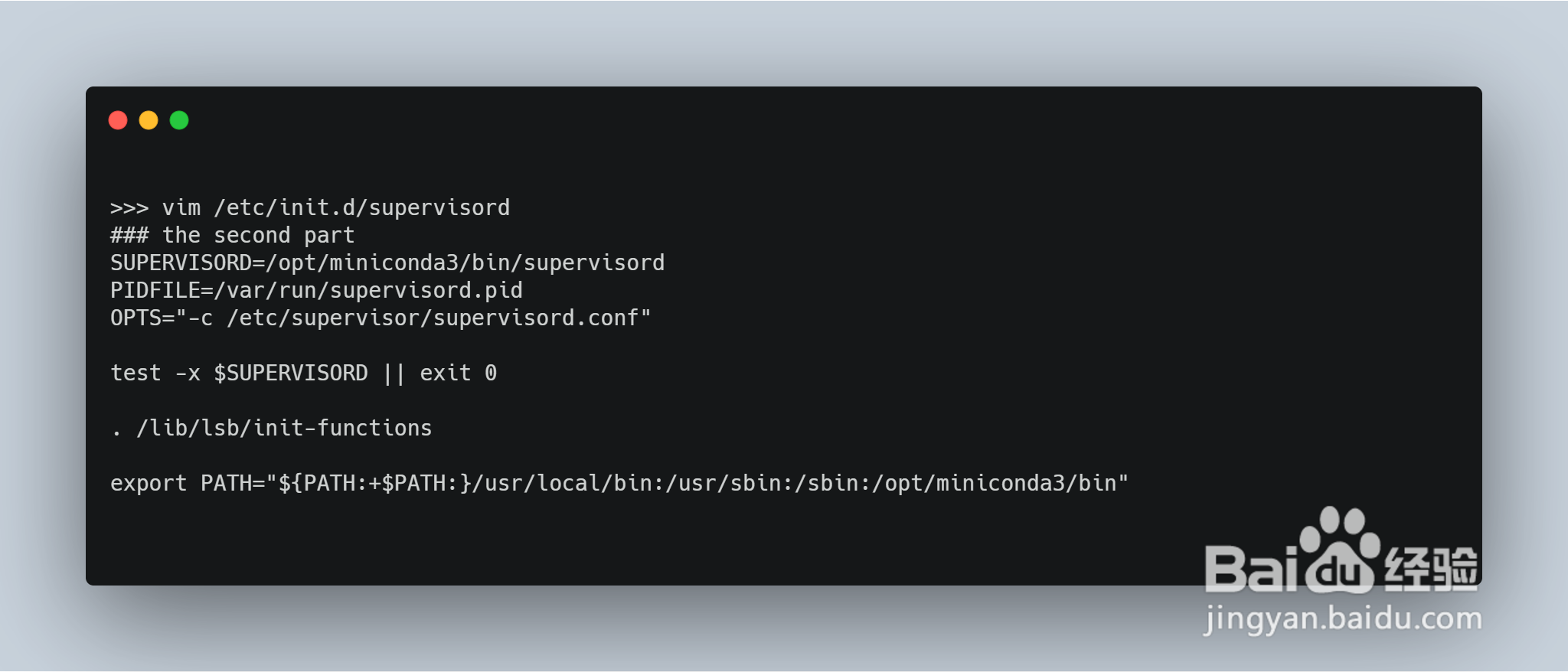The width and height of the screenshot is (1568, 672).
Task: Click the green maximize window button
Action: 179,120
